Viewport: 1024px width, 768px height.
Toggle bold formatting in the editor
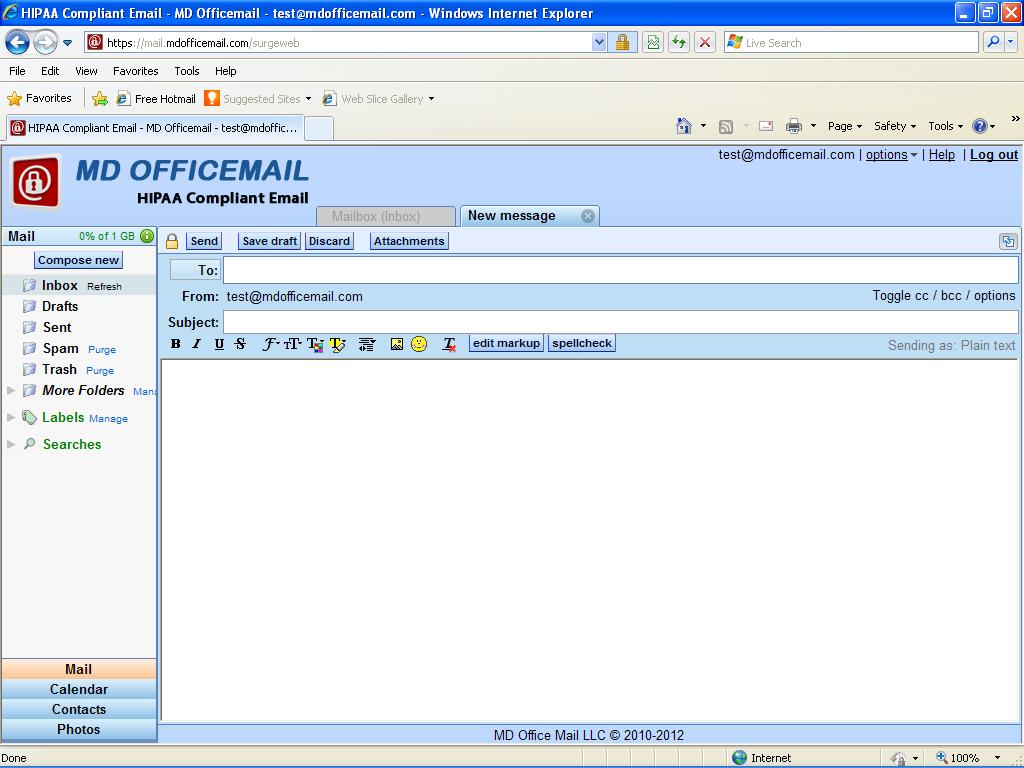coord(176,344)
